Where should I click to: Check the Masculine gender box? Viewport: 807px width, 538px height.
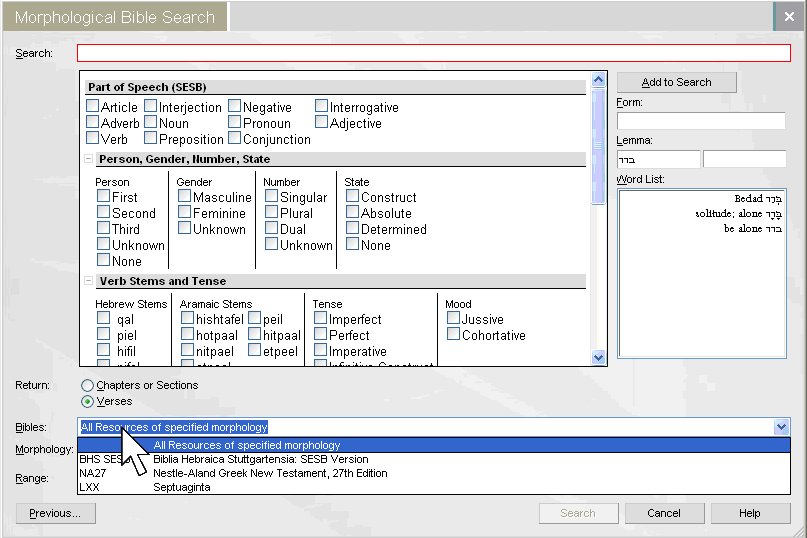[x=185, y=196]
